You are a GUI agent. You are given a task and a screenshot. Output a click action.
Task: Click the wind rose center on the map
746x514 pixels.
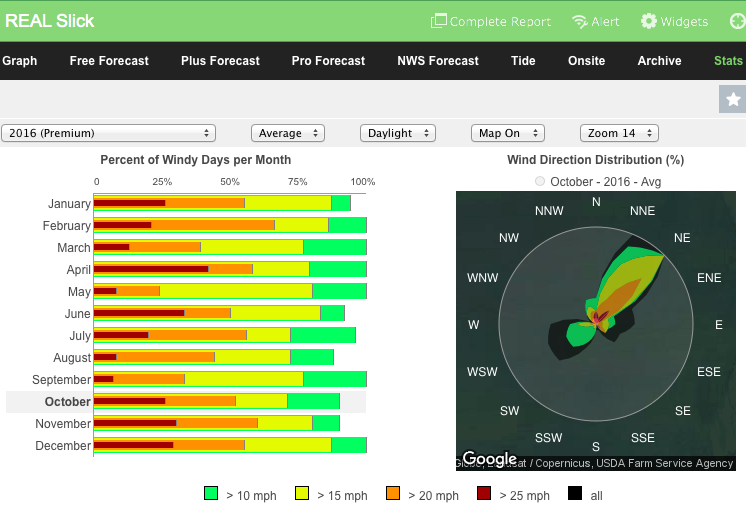(596, 324)
